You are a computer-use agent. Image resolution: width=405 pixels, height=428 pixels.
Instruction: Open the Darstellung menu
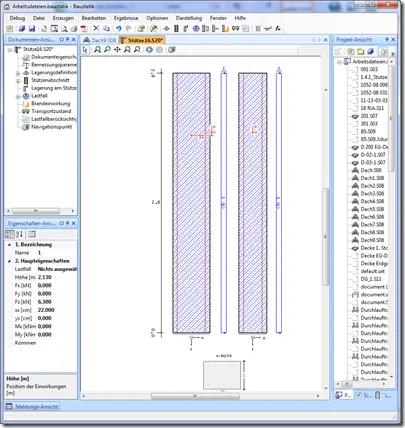click(x=189, y=18)
